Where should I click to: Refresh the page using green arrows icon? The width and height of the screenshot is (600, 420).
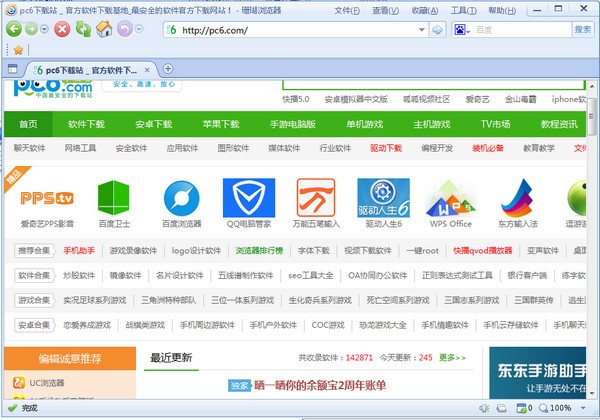click(x=83, y=29)
